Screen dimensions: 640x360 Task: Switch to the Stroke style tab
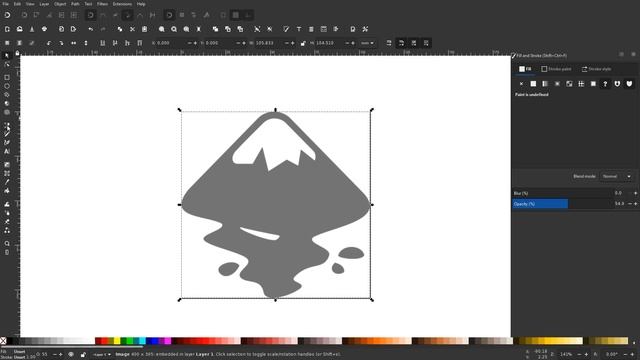pyautogui.click(x=596, y=69)
